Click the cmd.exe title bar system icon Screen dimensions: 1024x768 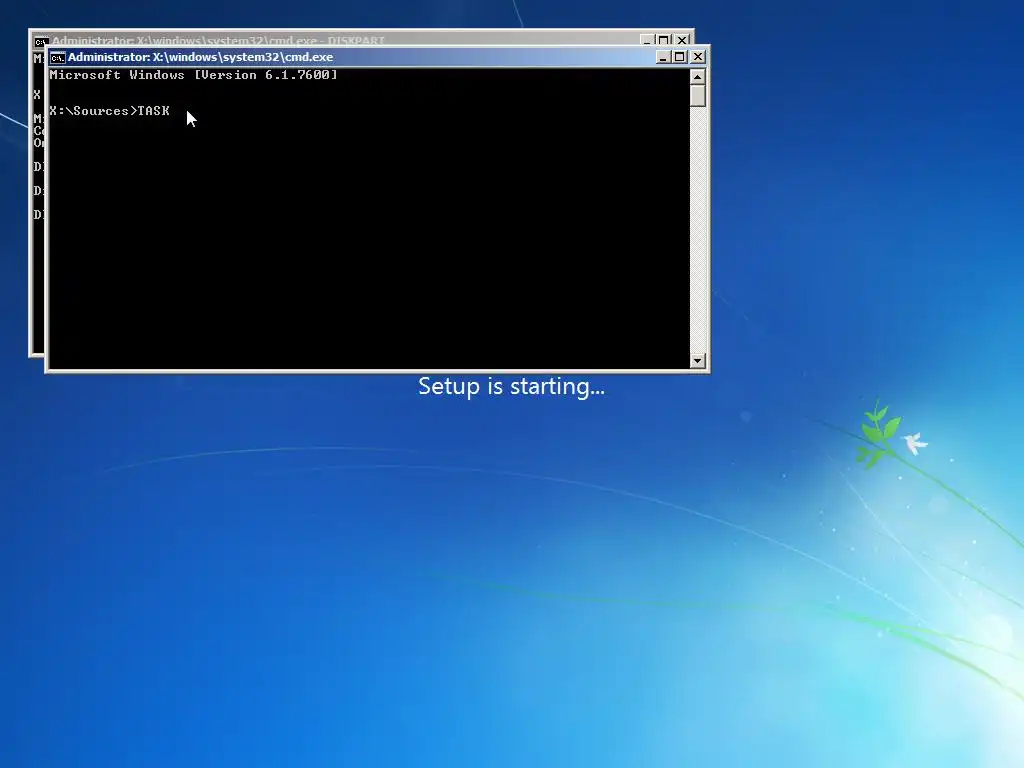point(57,57)
